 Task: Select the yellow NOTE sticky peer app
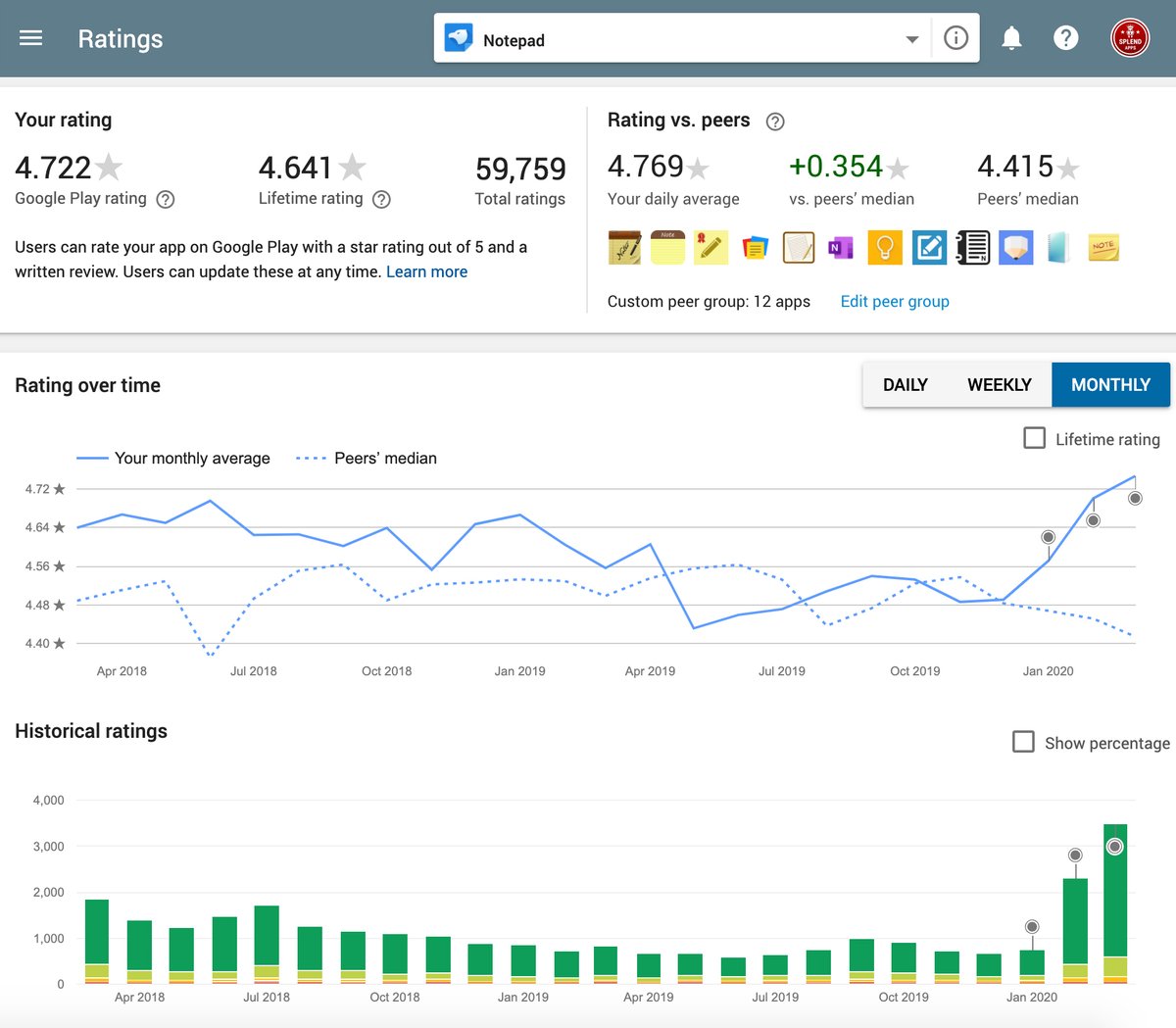(x=1103, y=248)
